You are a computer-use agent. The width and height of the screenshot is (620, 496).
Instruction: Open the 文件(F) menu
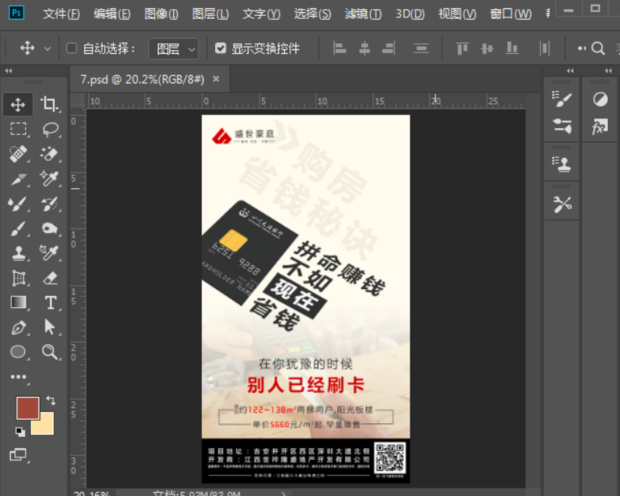pyautogui.click(x=61, y=14)
